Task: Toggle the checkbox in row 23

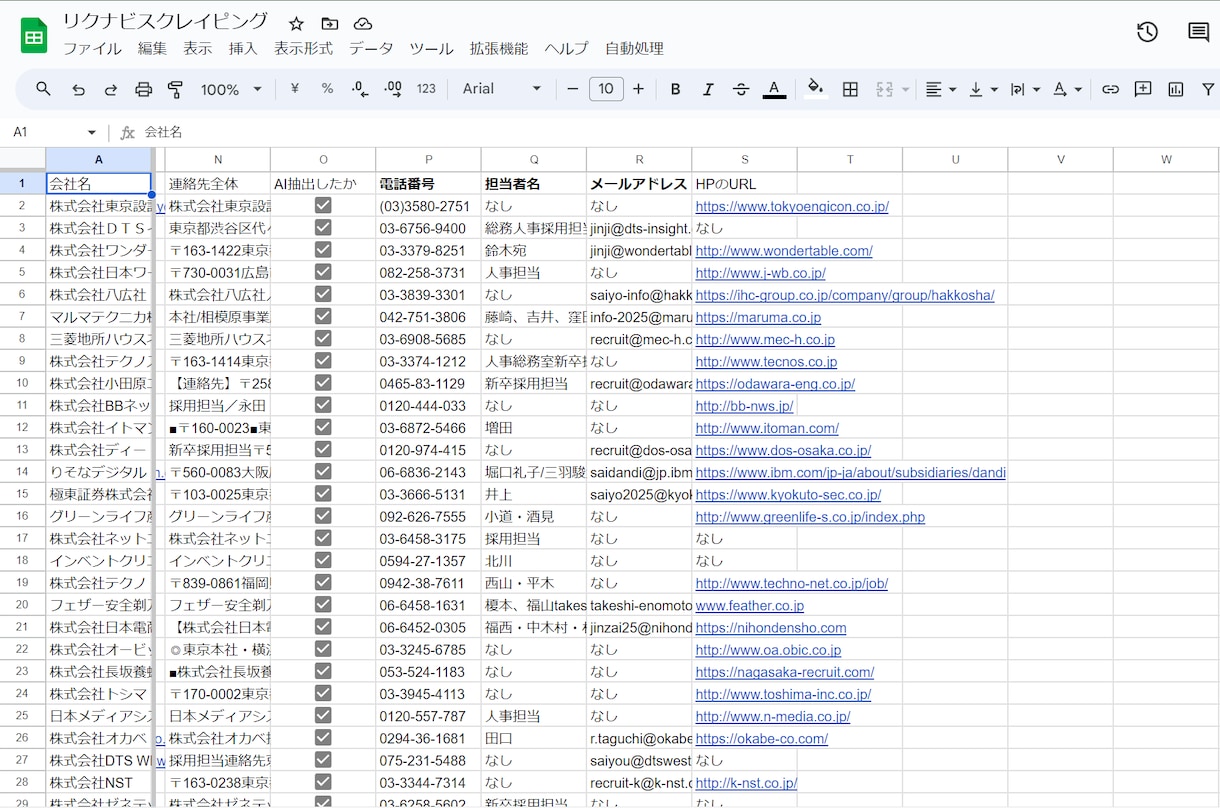Action: pos(323,671)
